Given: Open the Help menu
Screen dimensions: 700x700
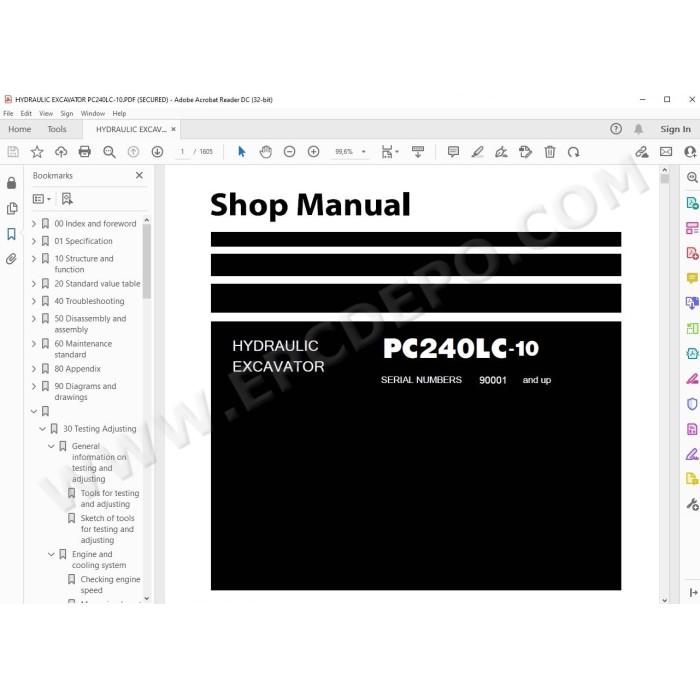Looking at the screenshot, I should click(119, 113).
